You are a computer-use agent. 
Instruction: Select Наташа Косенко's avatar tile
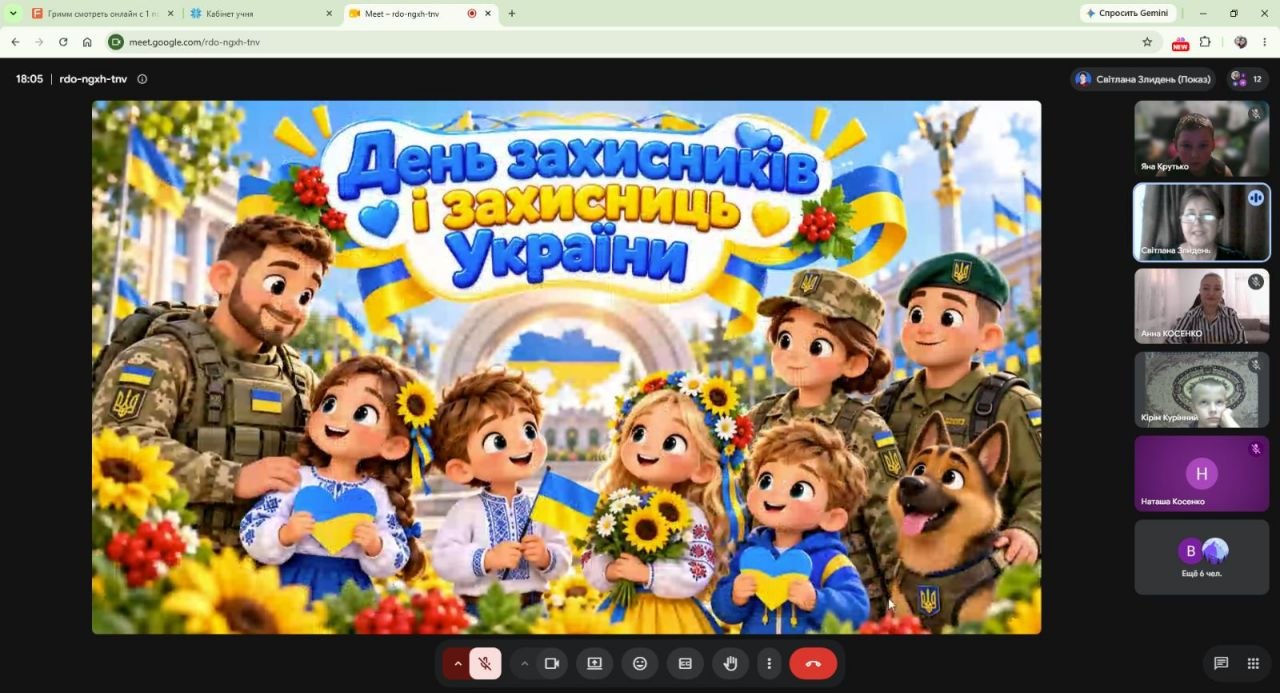1201,474
